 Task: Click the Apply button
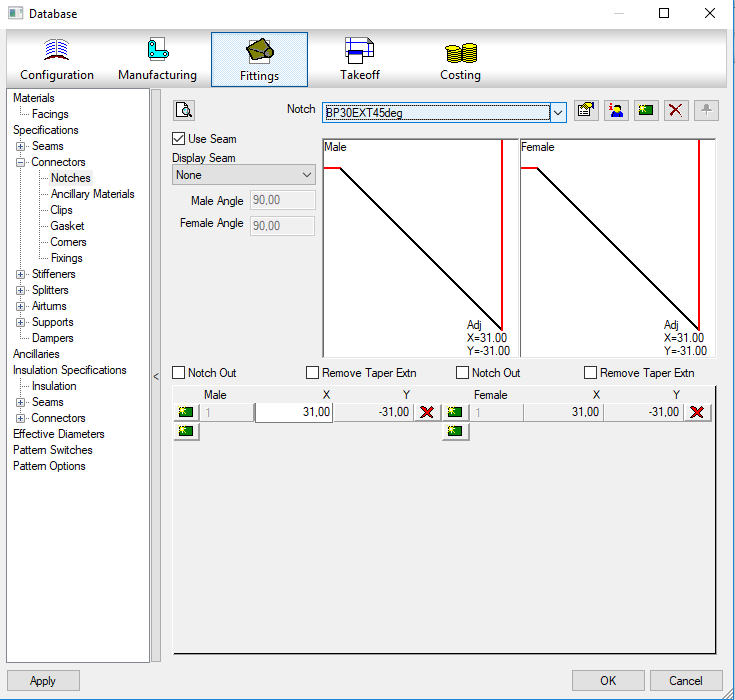[43, 681]
